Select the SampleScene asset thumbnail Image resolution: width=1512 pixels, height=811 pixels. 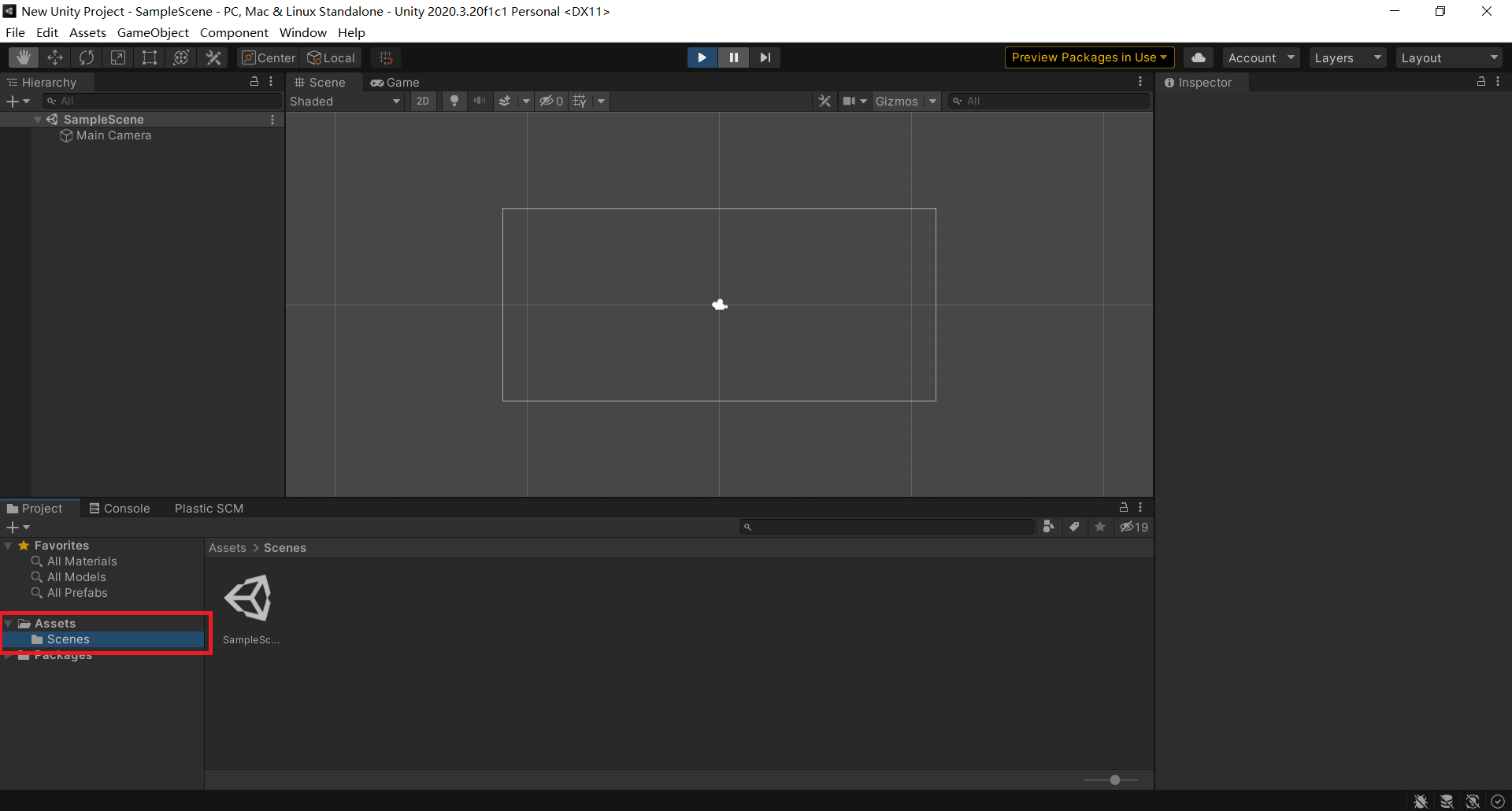(x=250, y=598)
